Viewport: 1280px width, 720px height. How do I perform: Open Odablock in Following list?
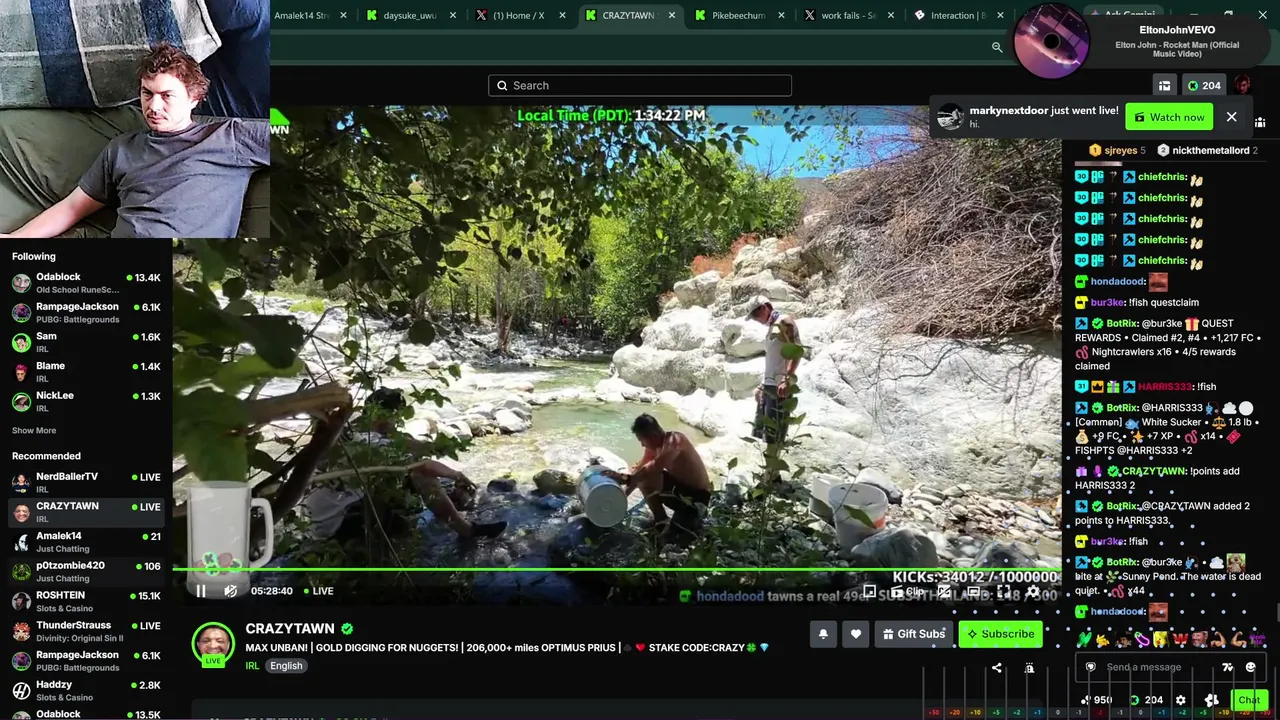[x=86, y=282]
